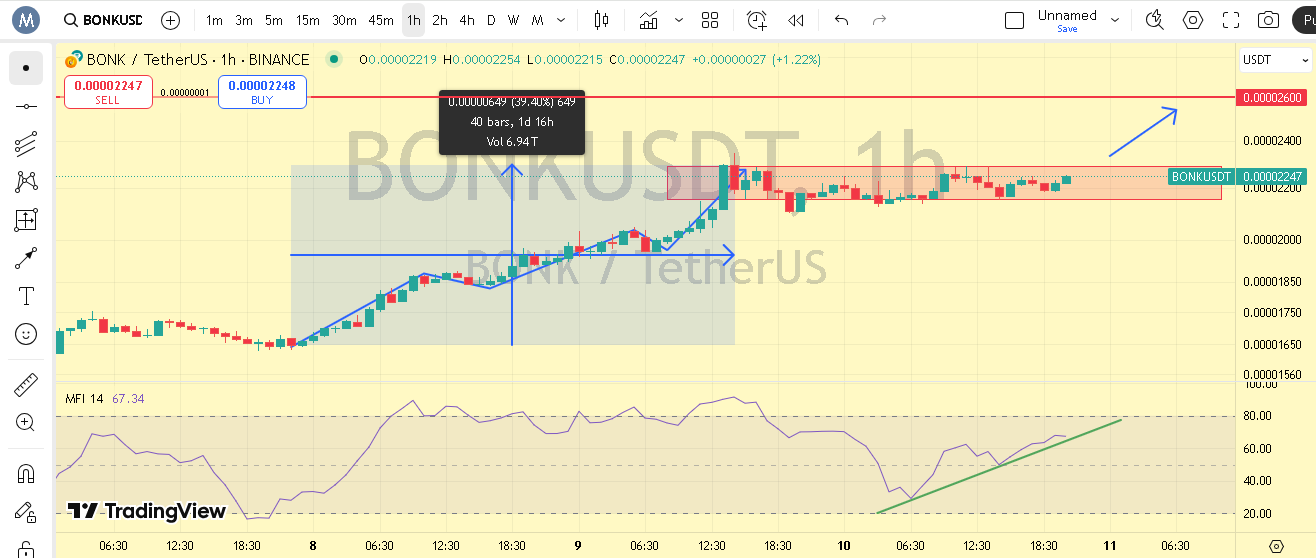This screenshot has height=558, width=1316.
Task: Click the TradingView logo link
Action: click(147, 511)
